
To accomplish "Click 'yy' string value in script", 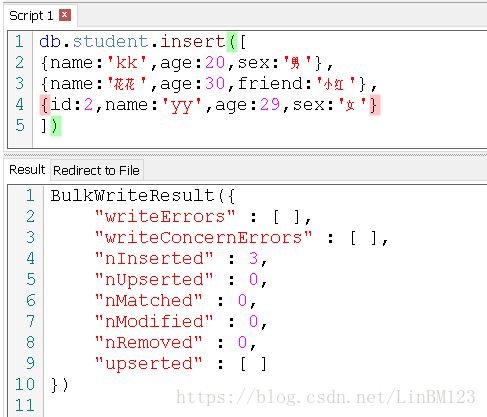I will click(182, 105).
